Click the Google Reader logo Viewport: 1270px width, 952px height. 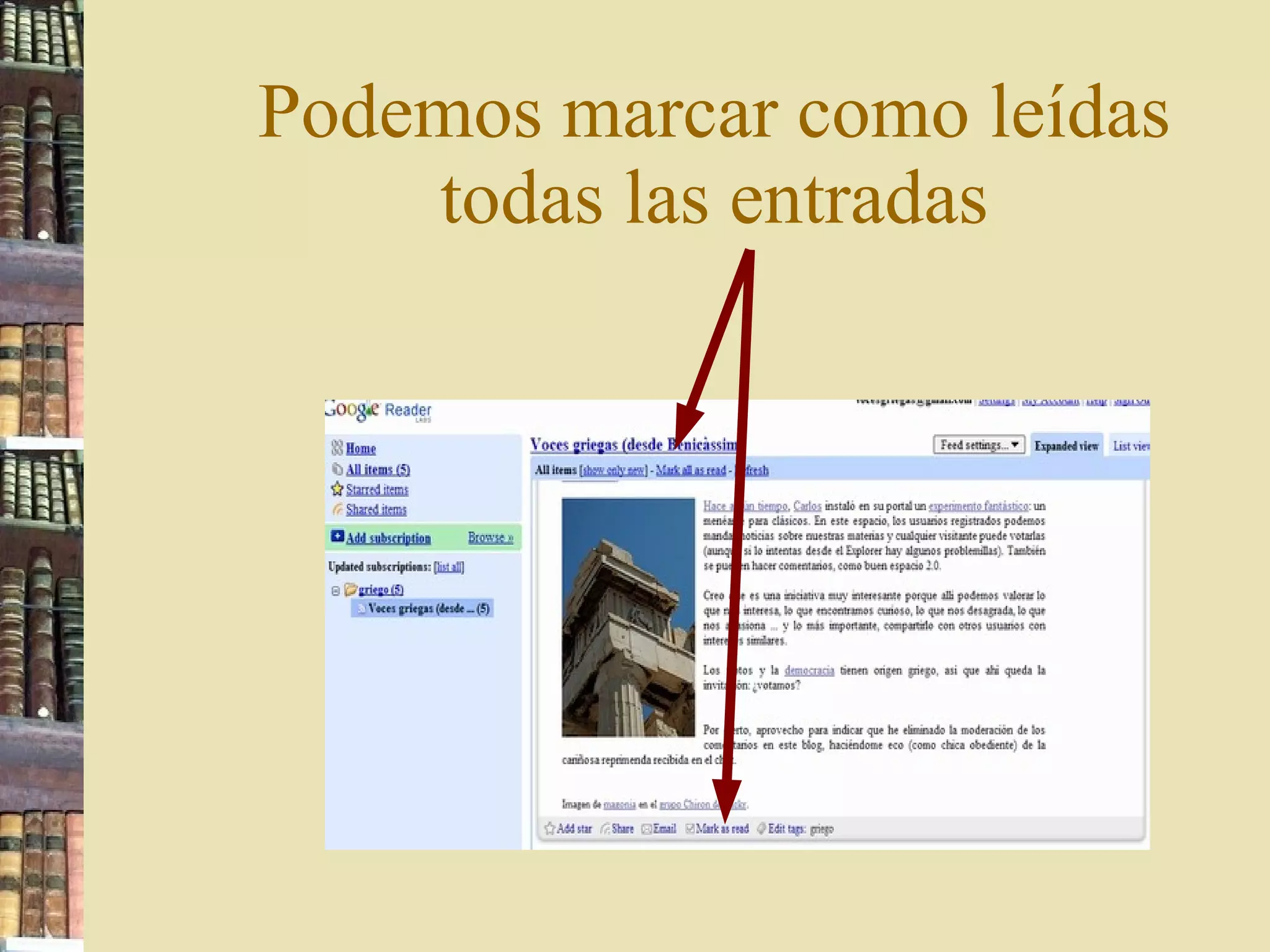pyautogui.click(x=378, y=411)
